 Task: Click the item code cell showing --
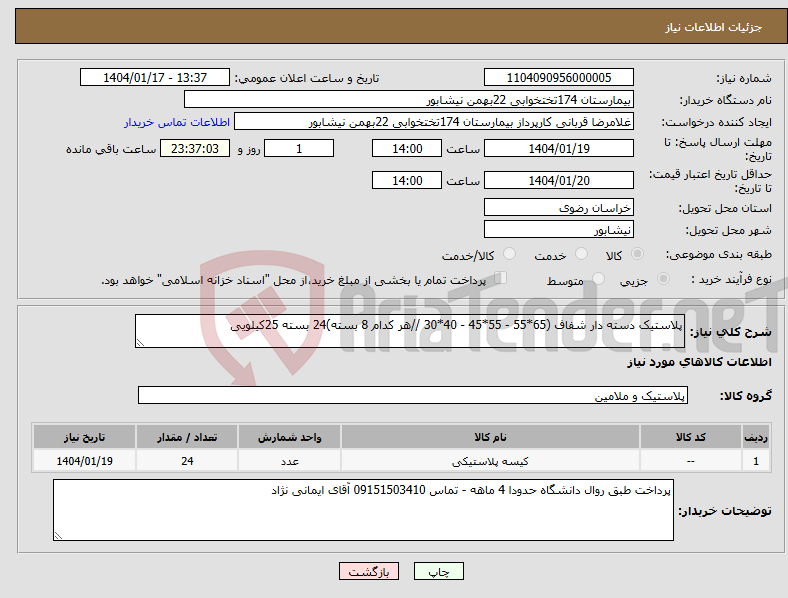pyautogui.click(x=691, y=461)
